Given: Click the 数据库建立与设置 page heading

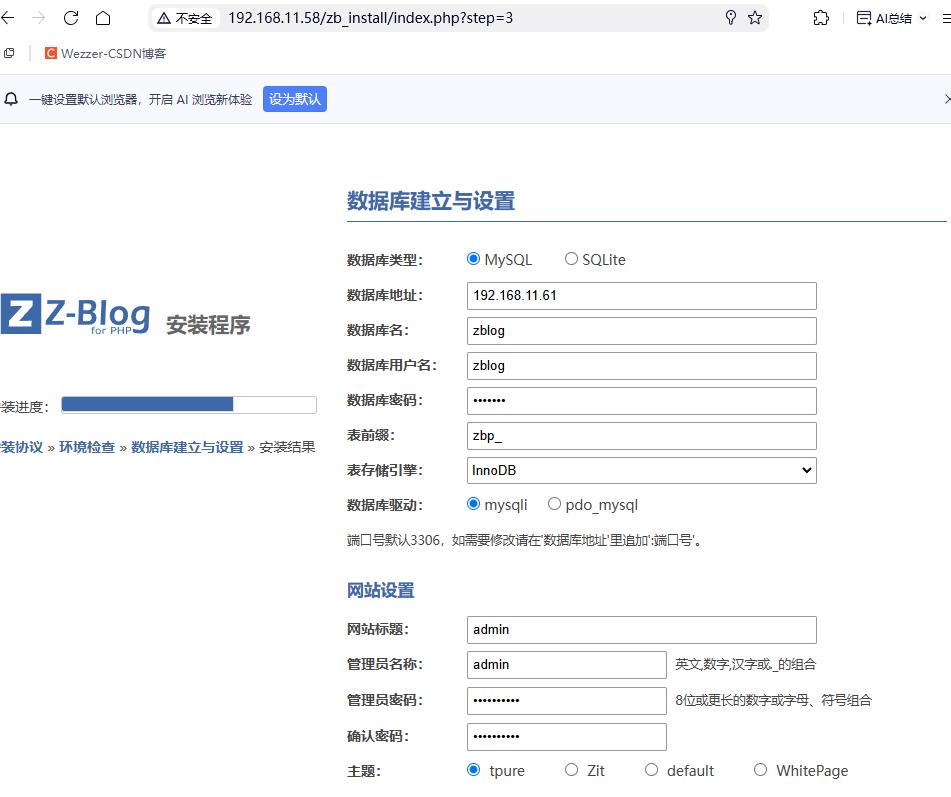Looking at the screenshot, I should 431,201.
